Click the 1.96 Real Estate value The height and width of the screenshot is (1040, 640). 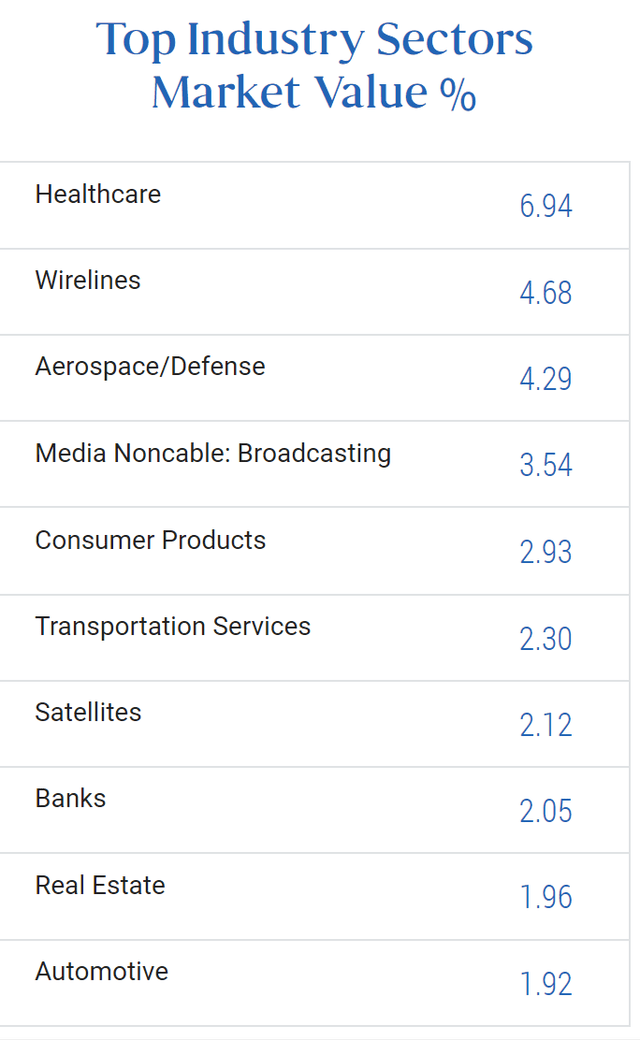[545, 897]
